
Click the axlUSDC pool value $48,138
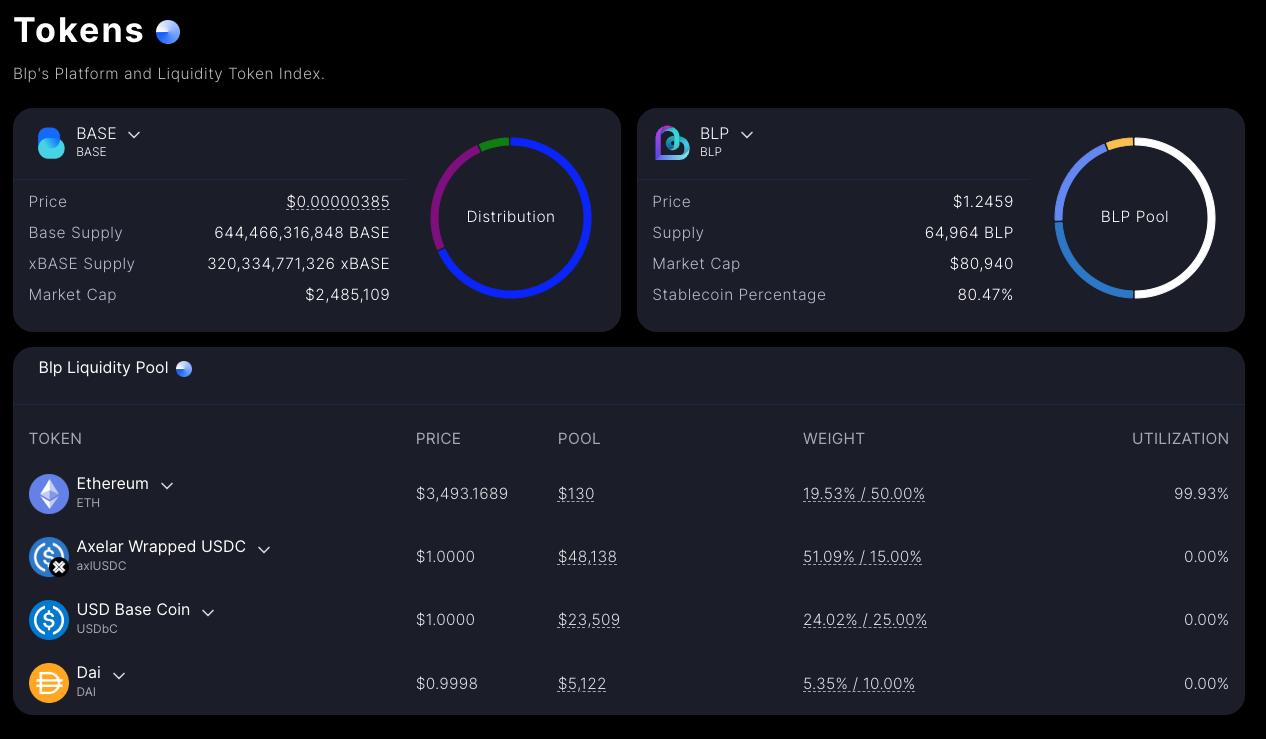pos(587,557)
